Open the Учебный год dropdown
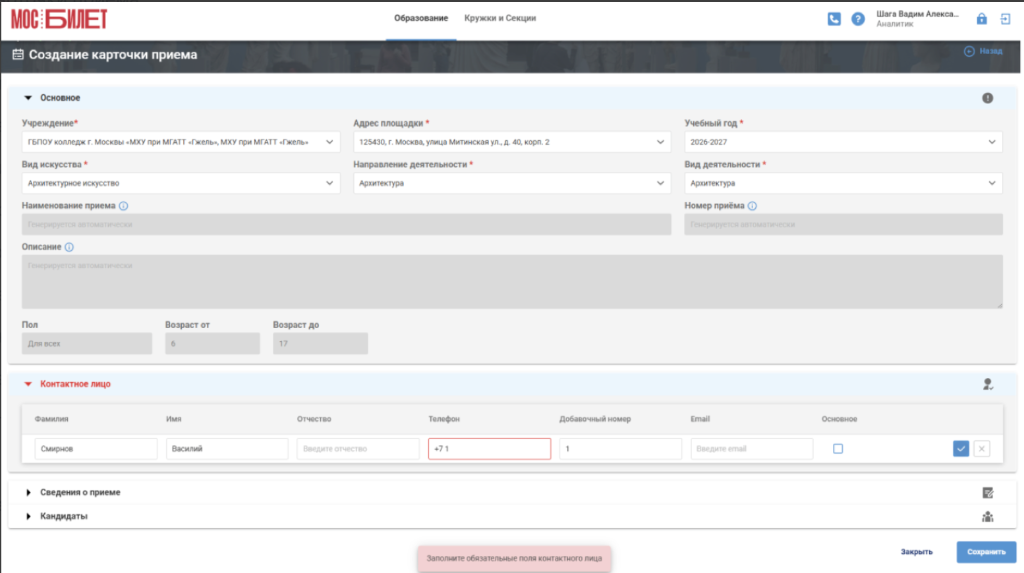This screenshot has width=1024, height=573. click(843, 142)
